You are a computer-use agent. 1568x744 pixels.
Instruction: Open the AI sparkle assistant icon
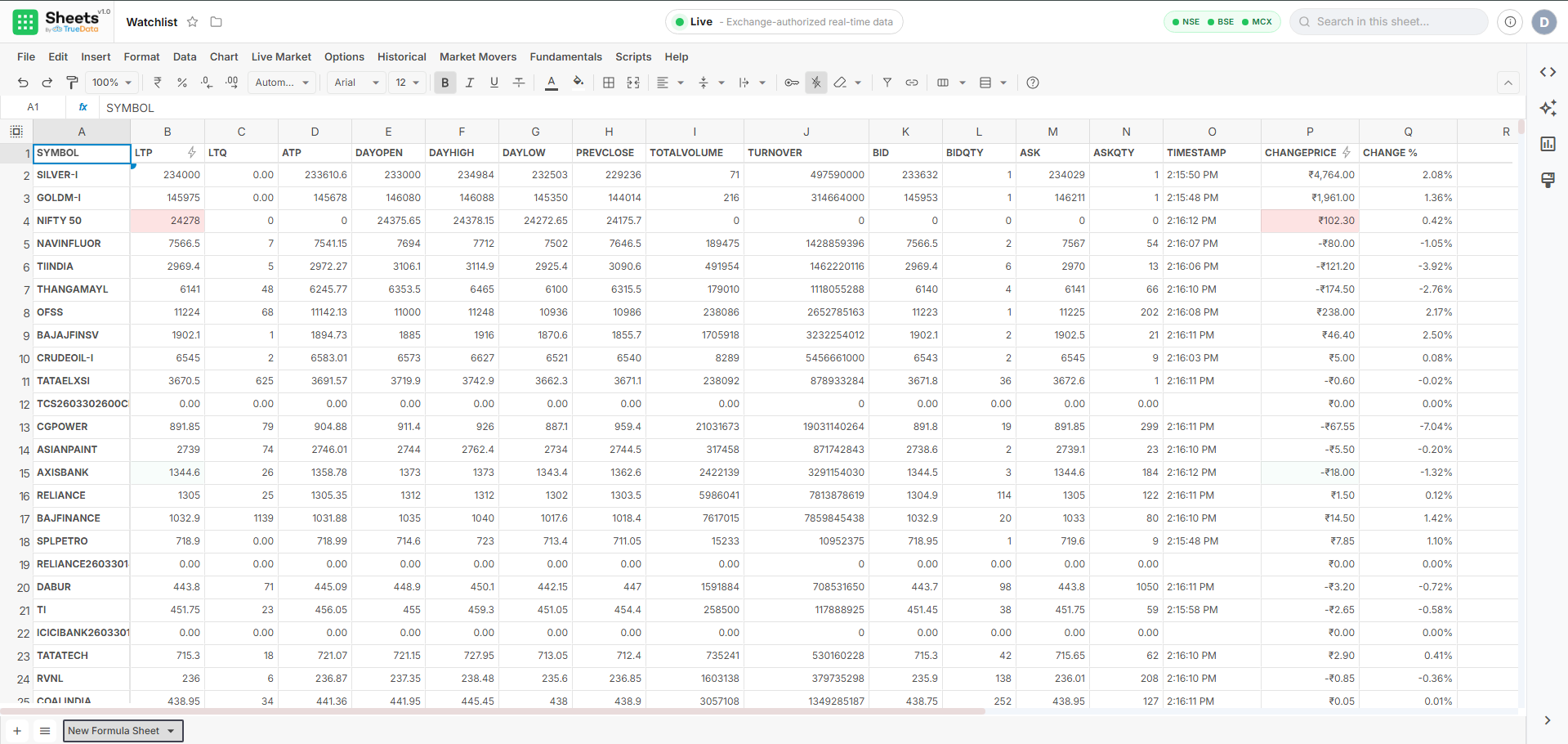click(x=1548, y=108)
